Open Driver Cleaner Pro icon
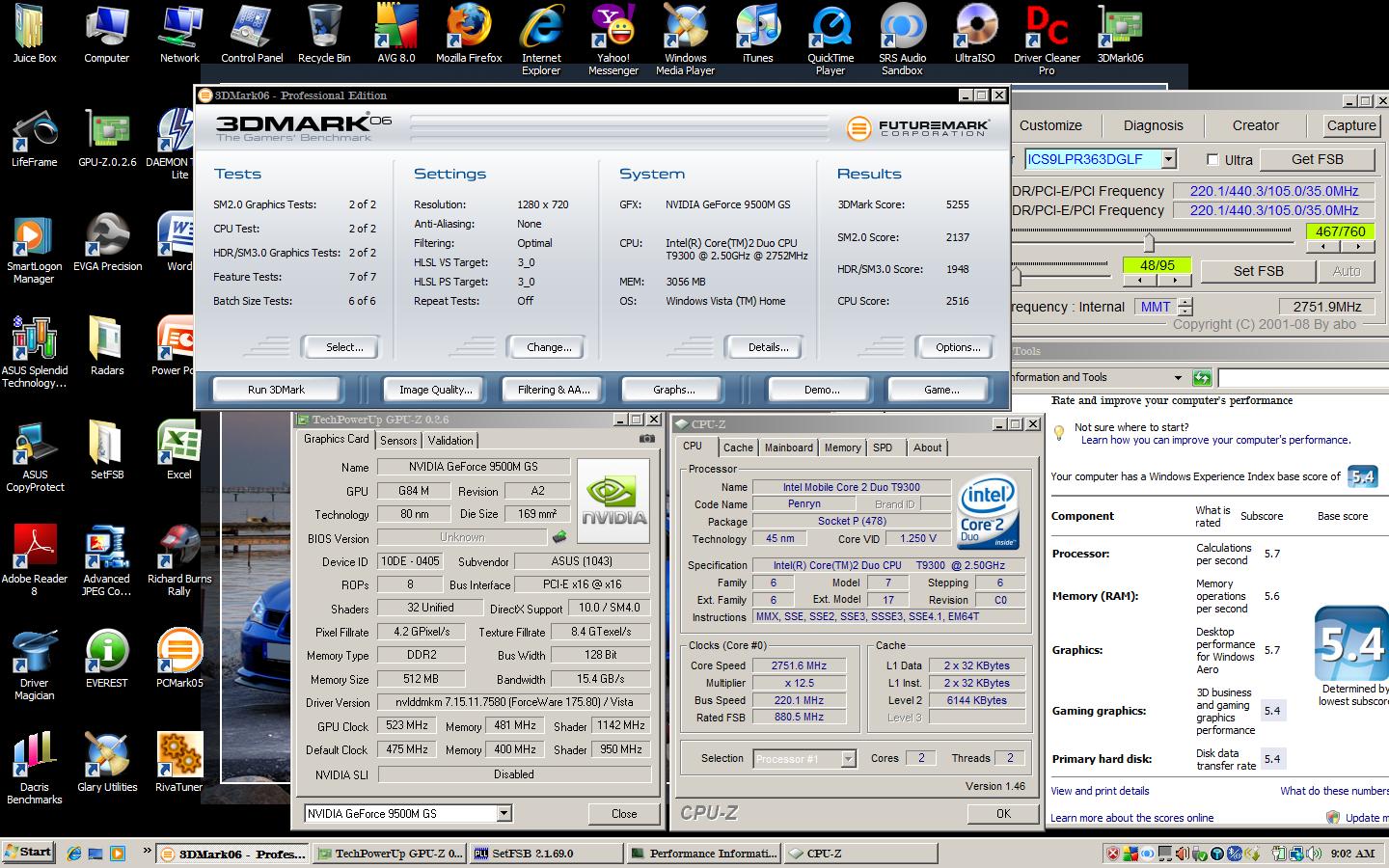 1047,40
